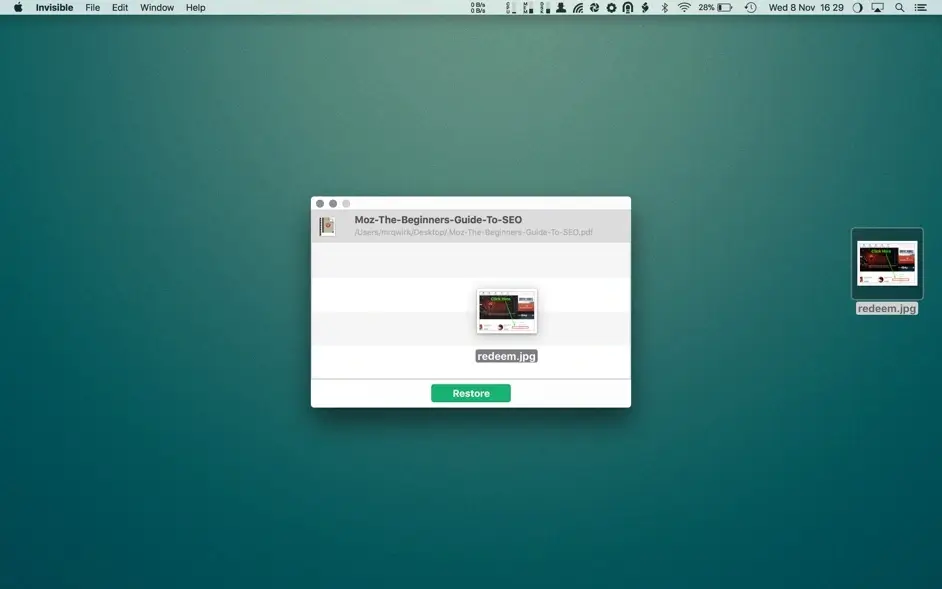The image size is (942, 589).
Task: Click the gear menu bar icon
Action: [x=611, y=8]
